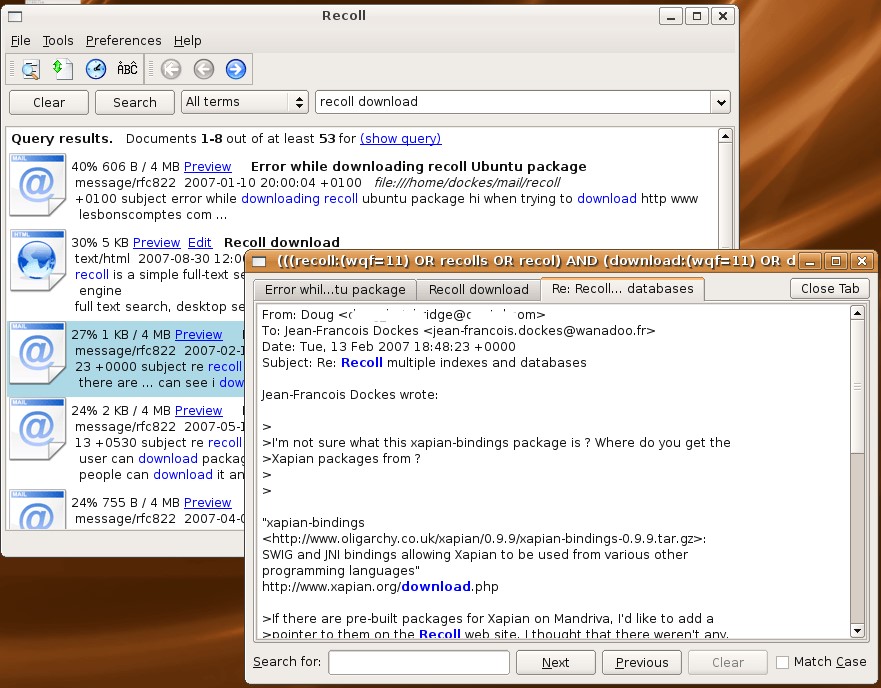Open the Tools menu
881x688 pixels.
point(58,41)
